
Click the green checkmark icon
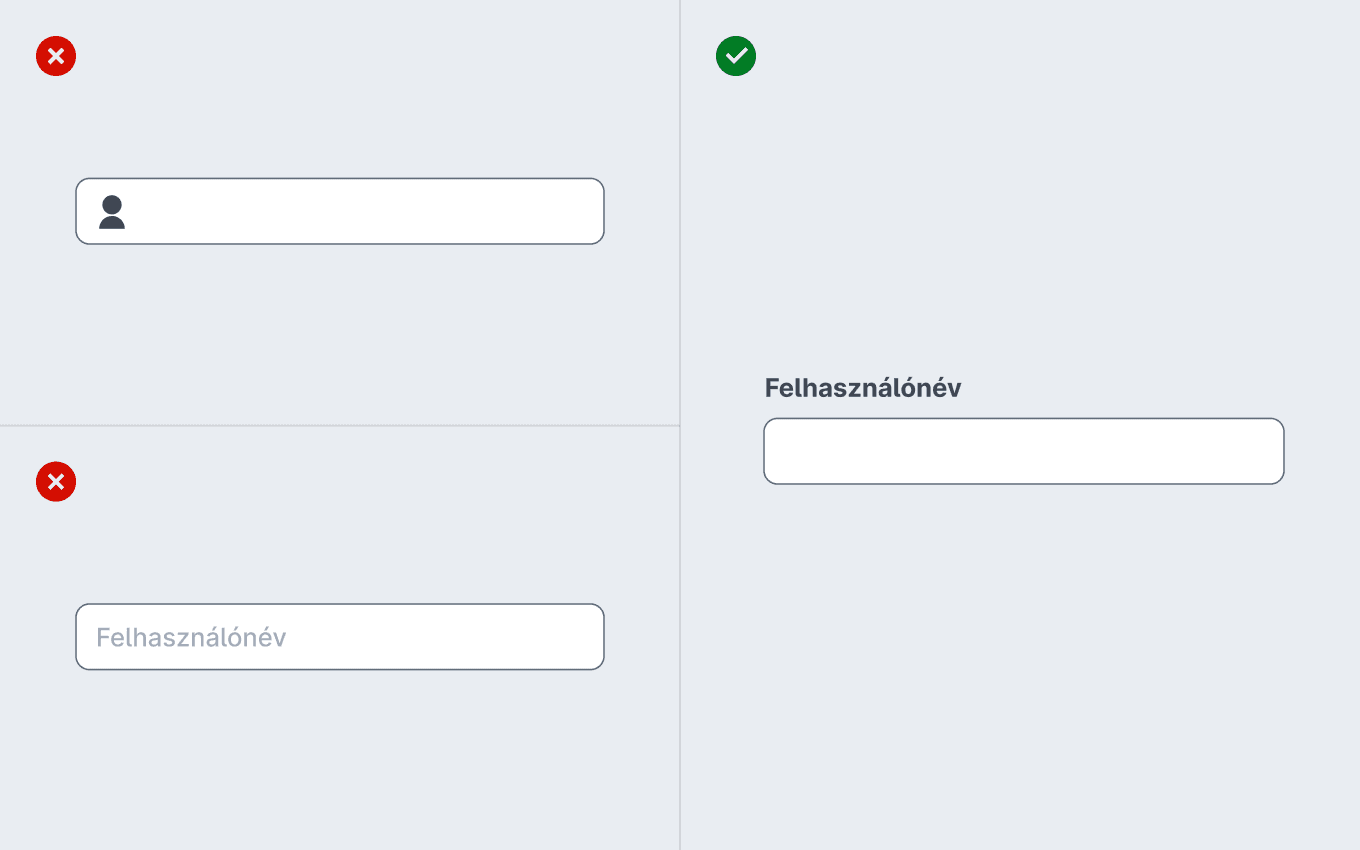(x=736, y=56)
